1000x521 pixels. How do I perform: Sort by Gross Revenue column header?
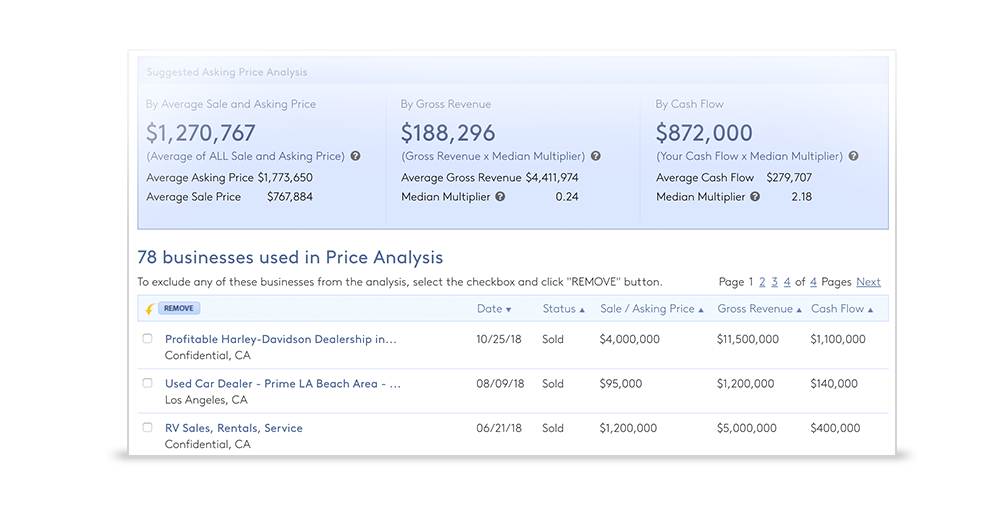[759, 309]
